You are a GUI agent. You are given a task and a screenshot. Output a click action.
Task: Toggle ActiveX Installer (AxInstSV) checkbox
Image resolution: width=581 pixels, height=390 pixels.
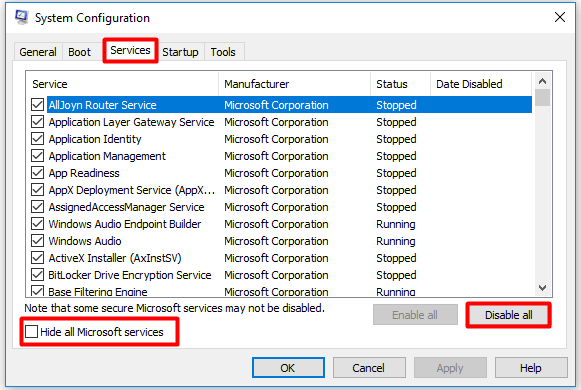37,258
